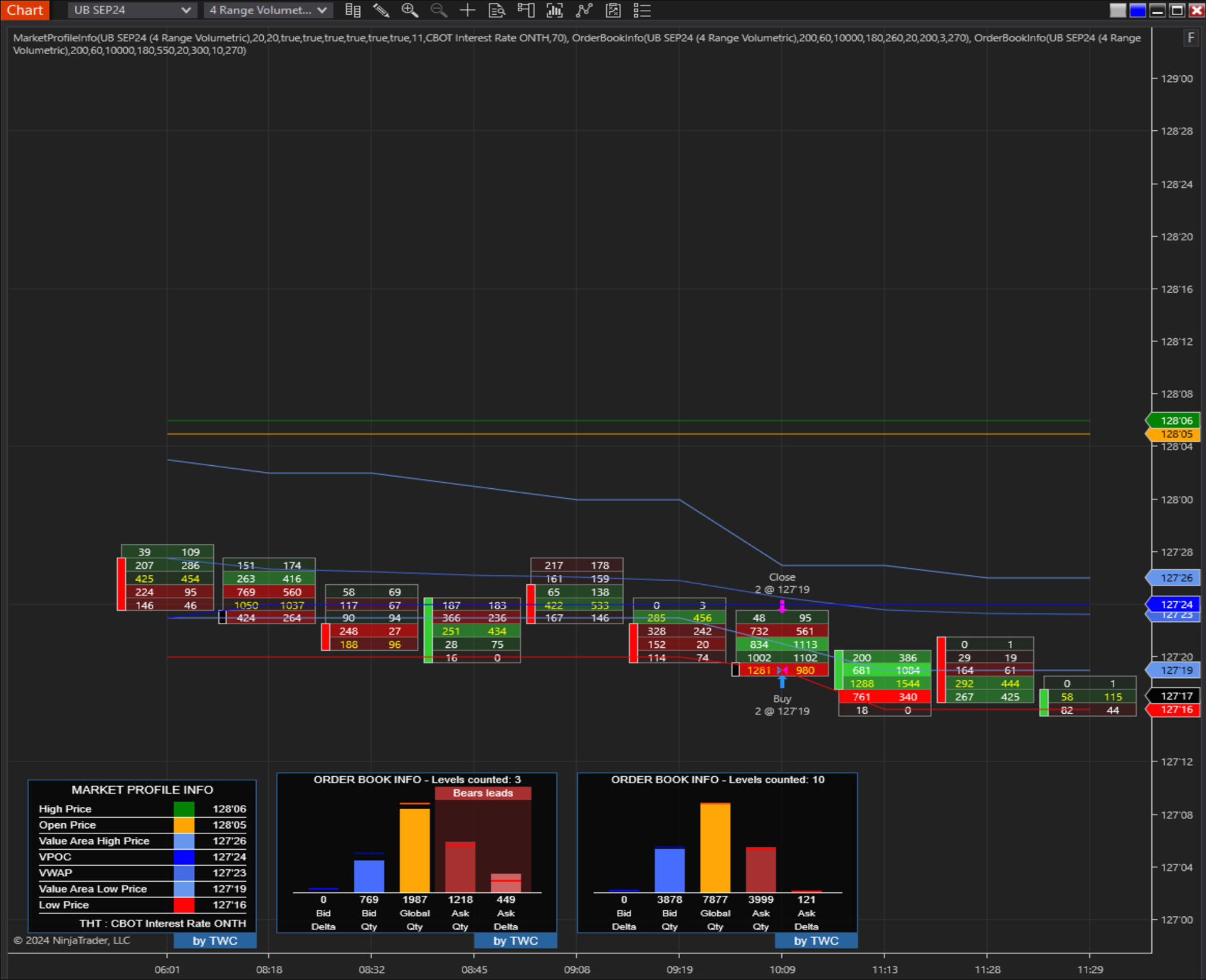Click the Ask Delta value 449
The image size is (1206, 980).
point(506,900)
